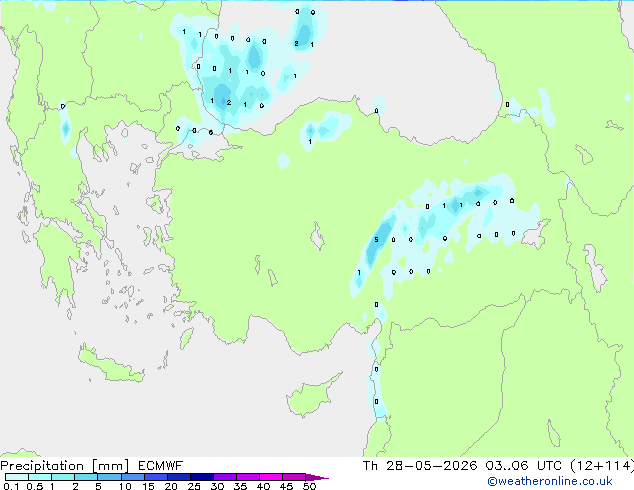Click the 30–35 mm purple legend segment
Screen dimensions: 634x490
point(224,477)
